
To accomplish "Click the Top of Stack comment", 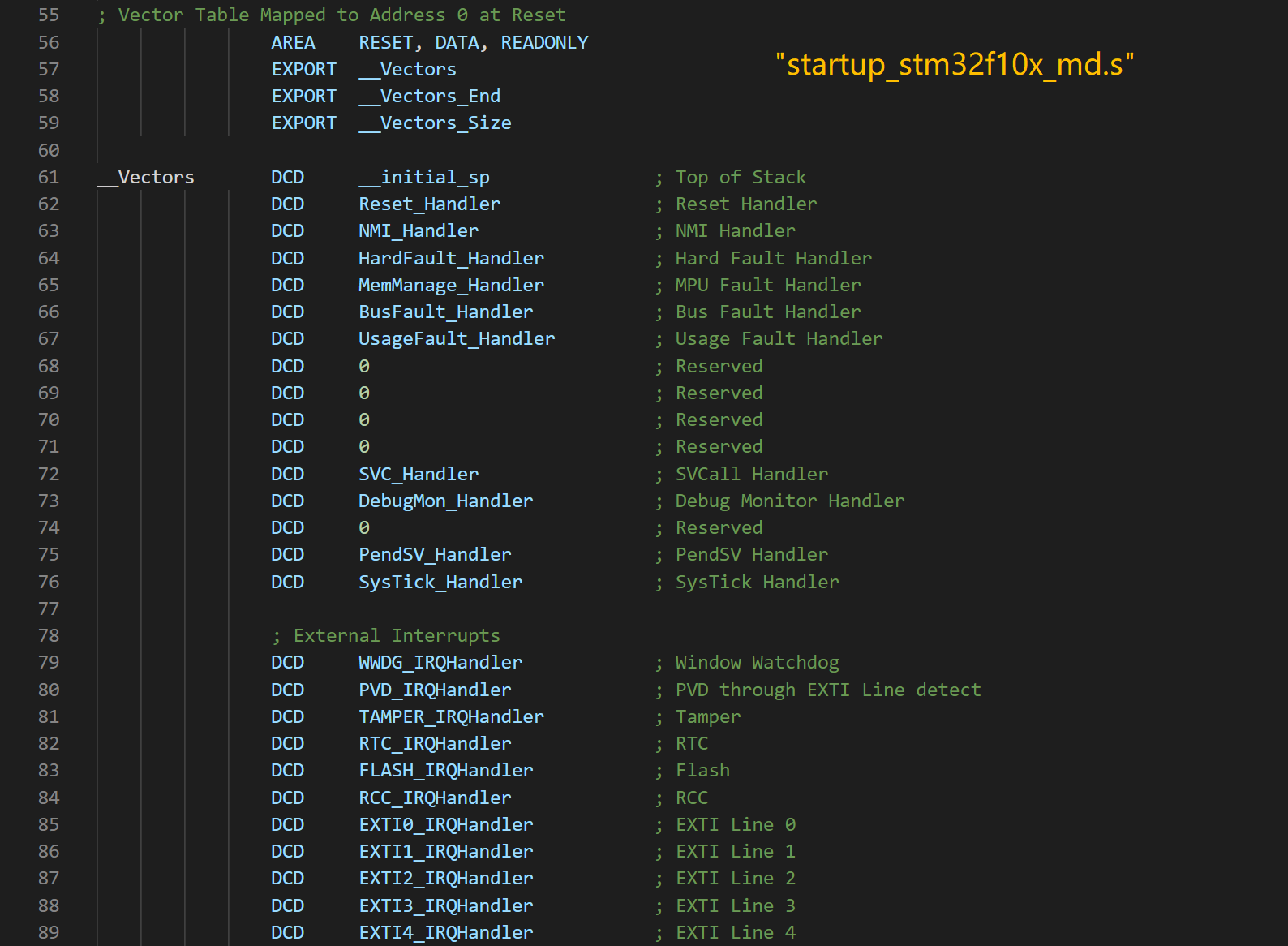I will point(731,177).
